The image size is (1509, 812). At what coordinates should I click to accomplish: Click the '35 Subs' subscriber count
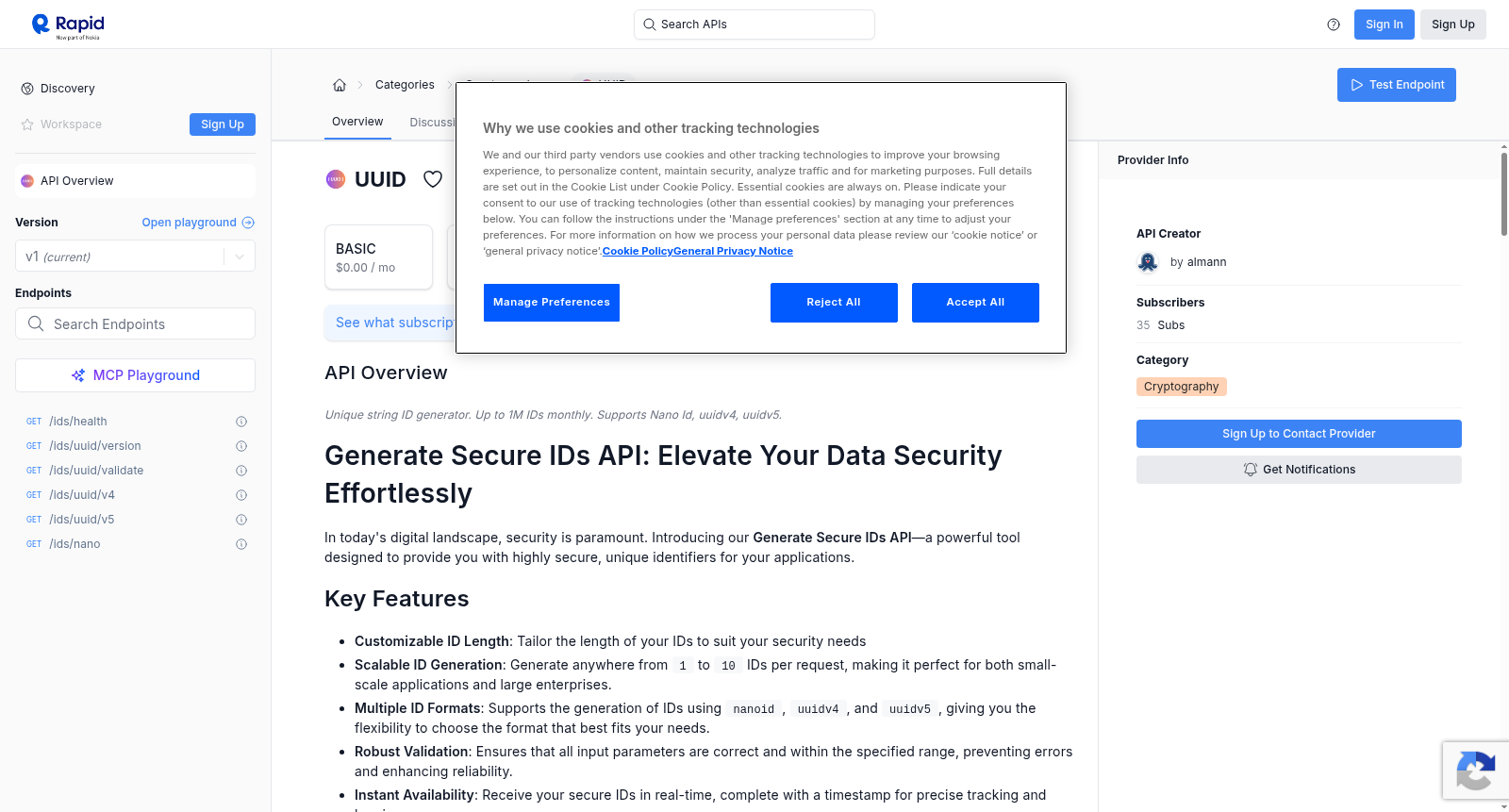pyautogui.click(x=1160, y=325)
